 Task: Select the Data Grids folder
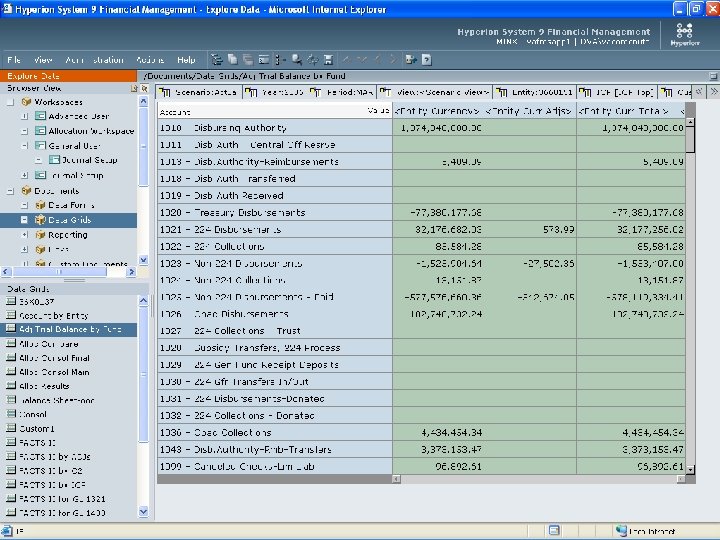(69, 220)
